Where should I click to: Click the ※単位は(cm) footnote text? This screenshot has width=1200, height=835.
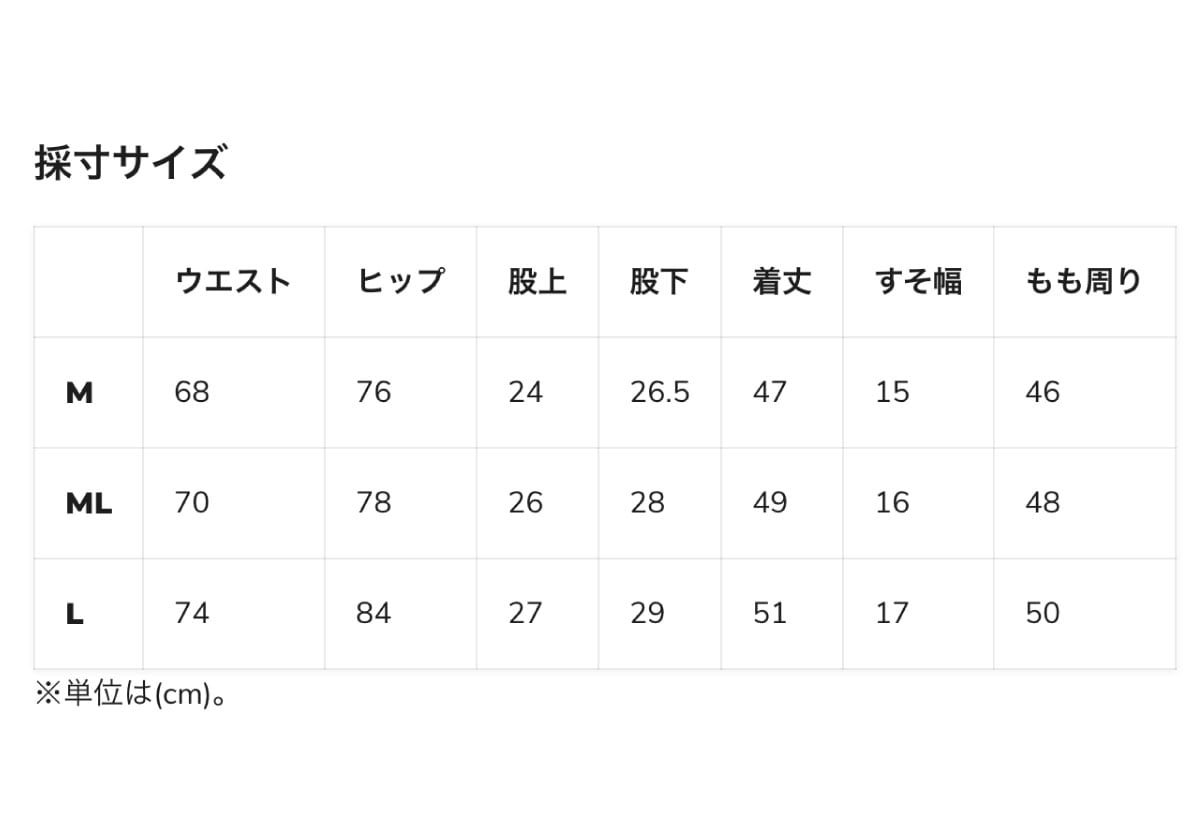tap(131, 694)
